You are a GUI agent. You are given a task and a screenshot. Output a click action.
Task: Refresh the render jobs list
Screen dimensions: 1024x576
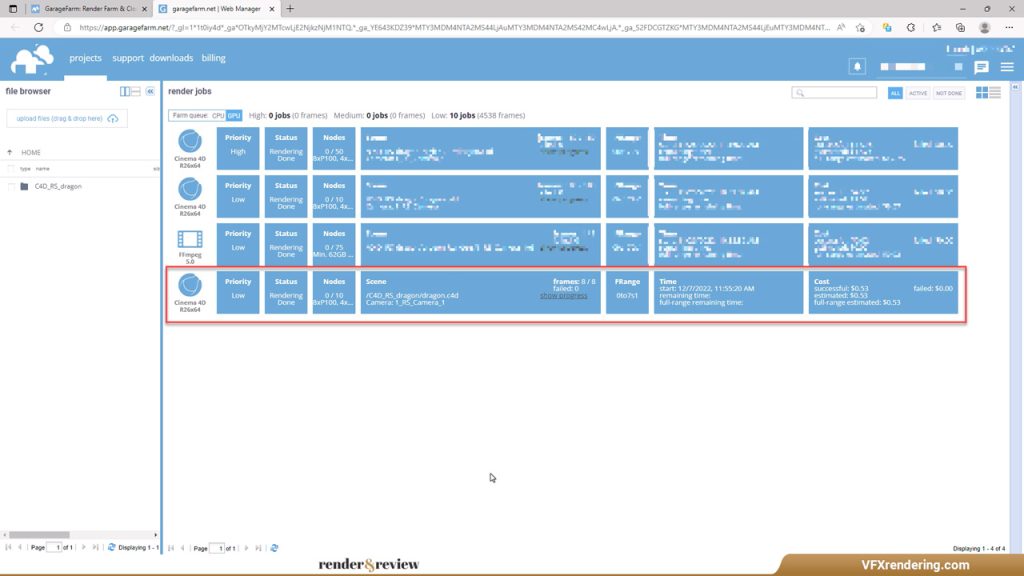(x=274, y=548)
